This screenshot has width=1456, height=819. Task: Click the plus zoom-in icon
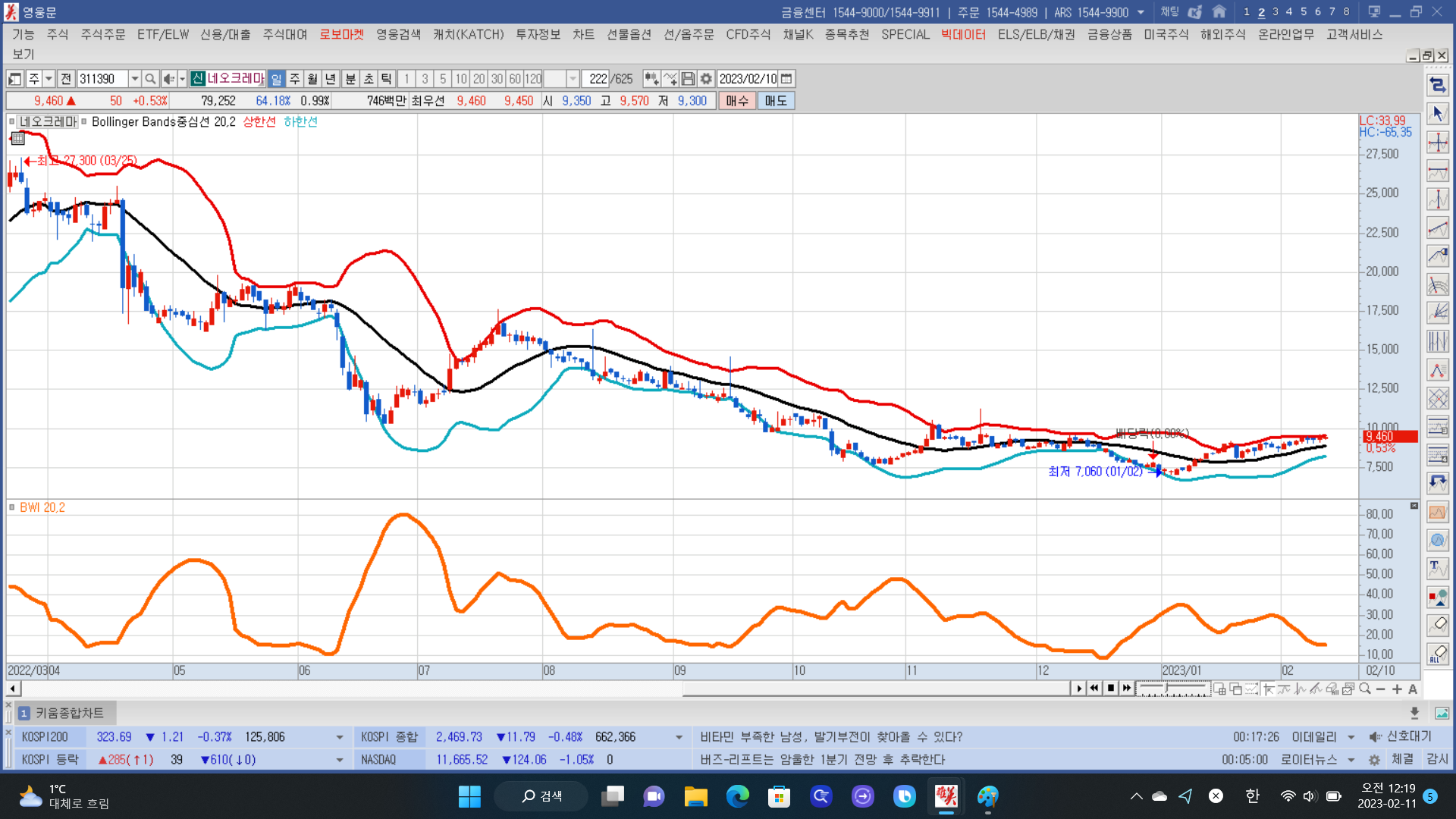[1397, 689]
